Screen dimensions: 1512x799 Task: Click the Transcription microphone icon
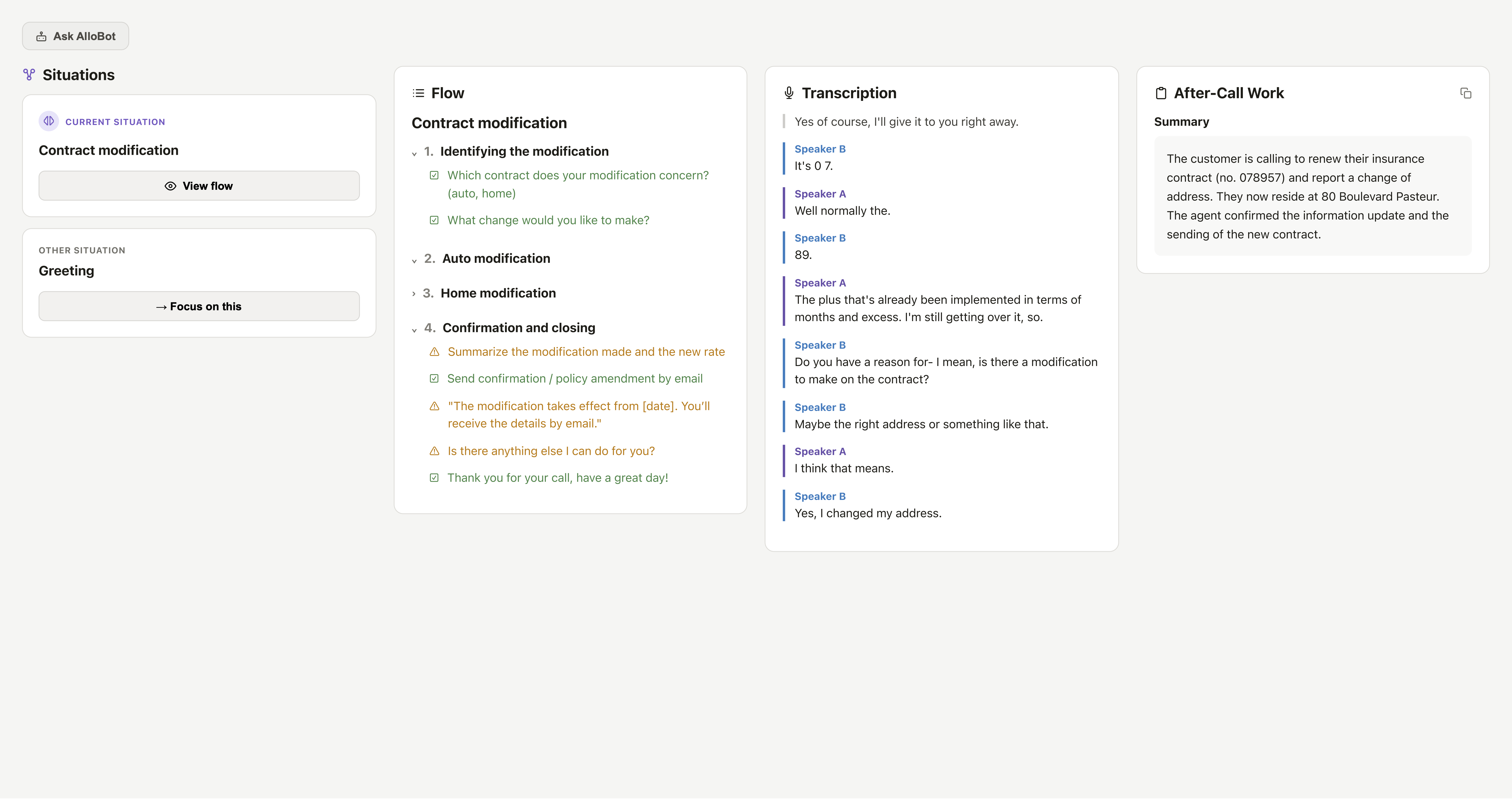pos(789,93)
